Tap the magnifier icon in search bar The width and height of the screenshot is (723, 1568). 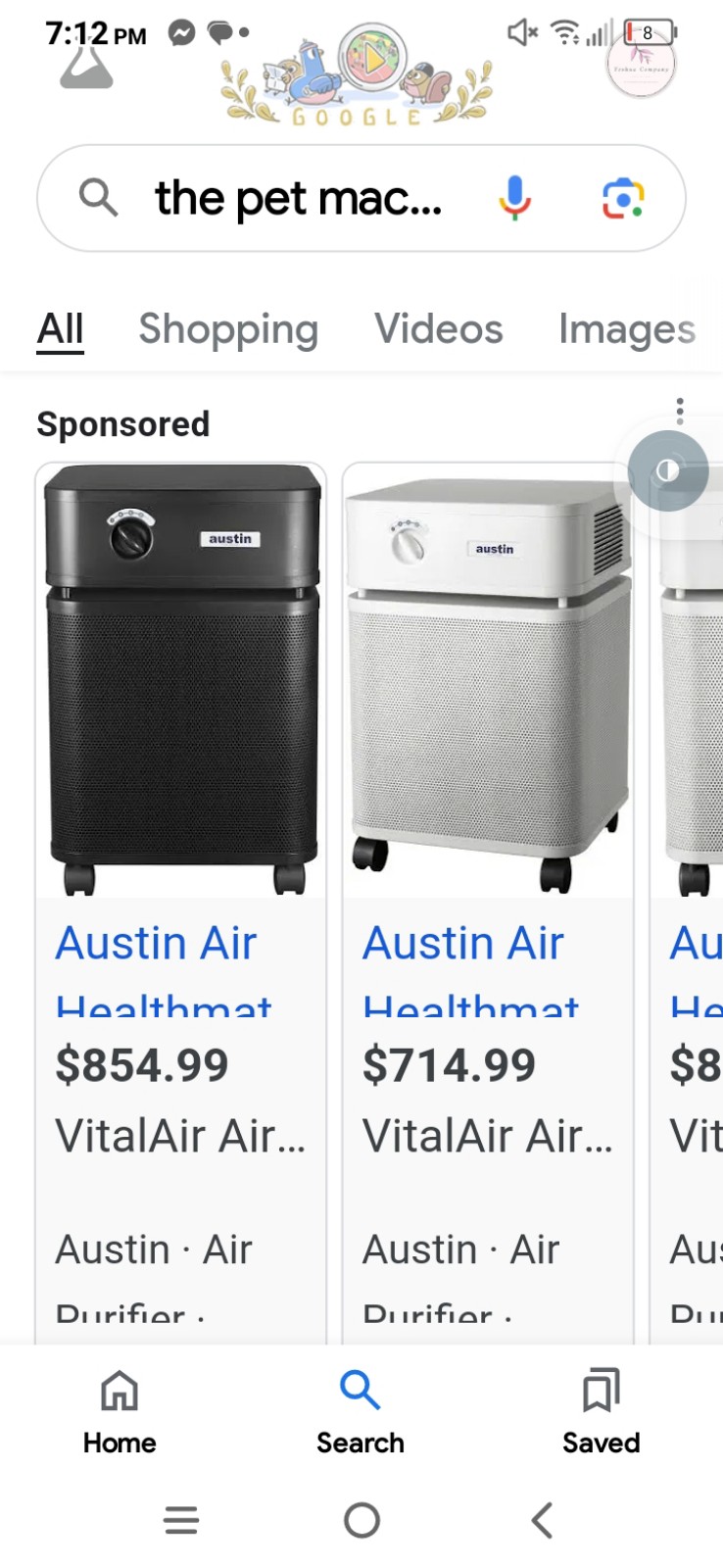tap(98, 198)
